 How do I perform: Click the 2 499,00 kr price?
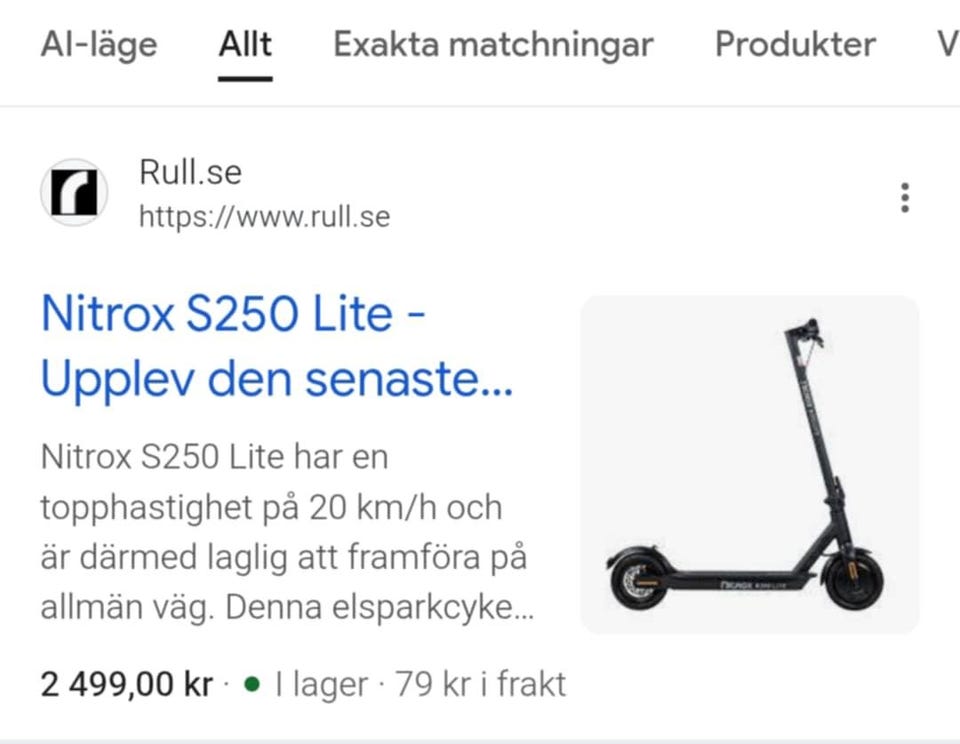(127, 684)
